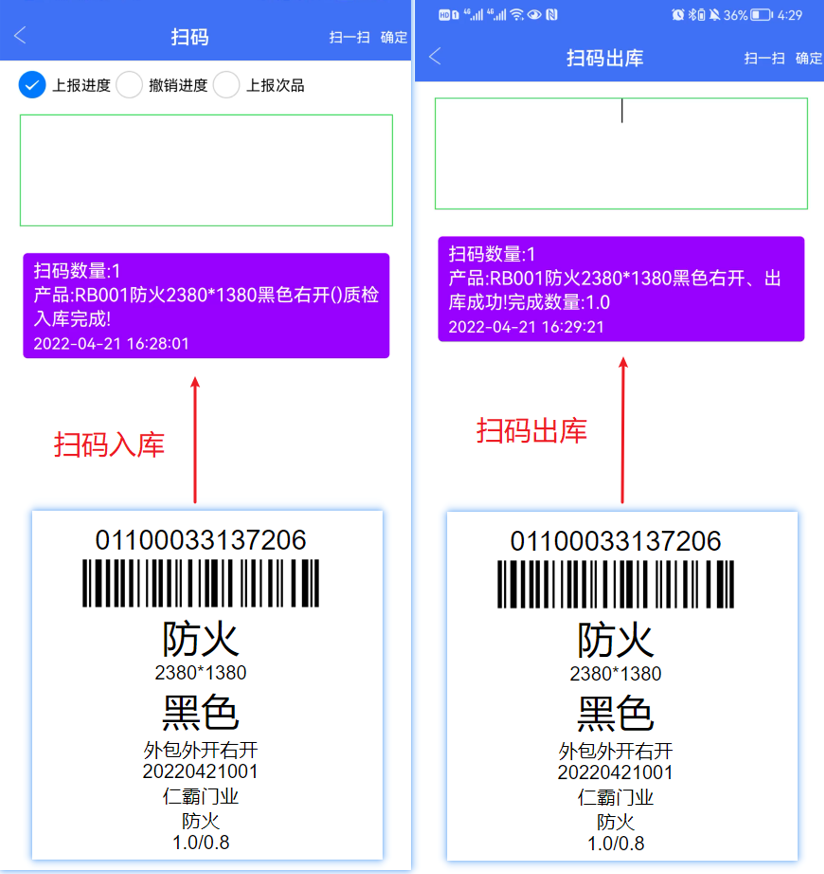Screen dimensions: 824x874
Task: Tap the NFC status icon
Action: point(551,15)
